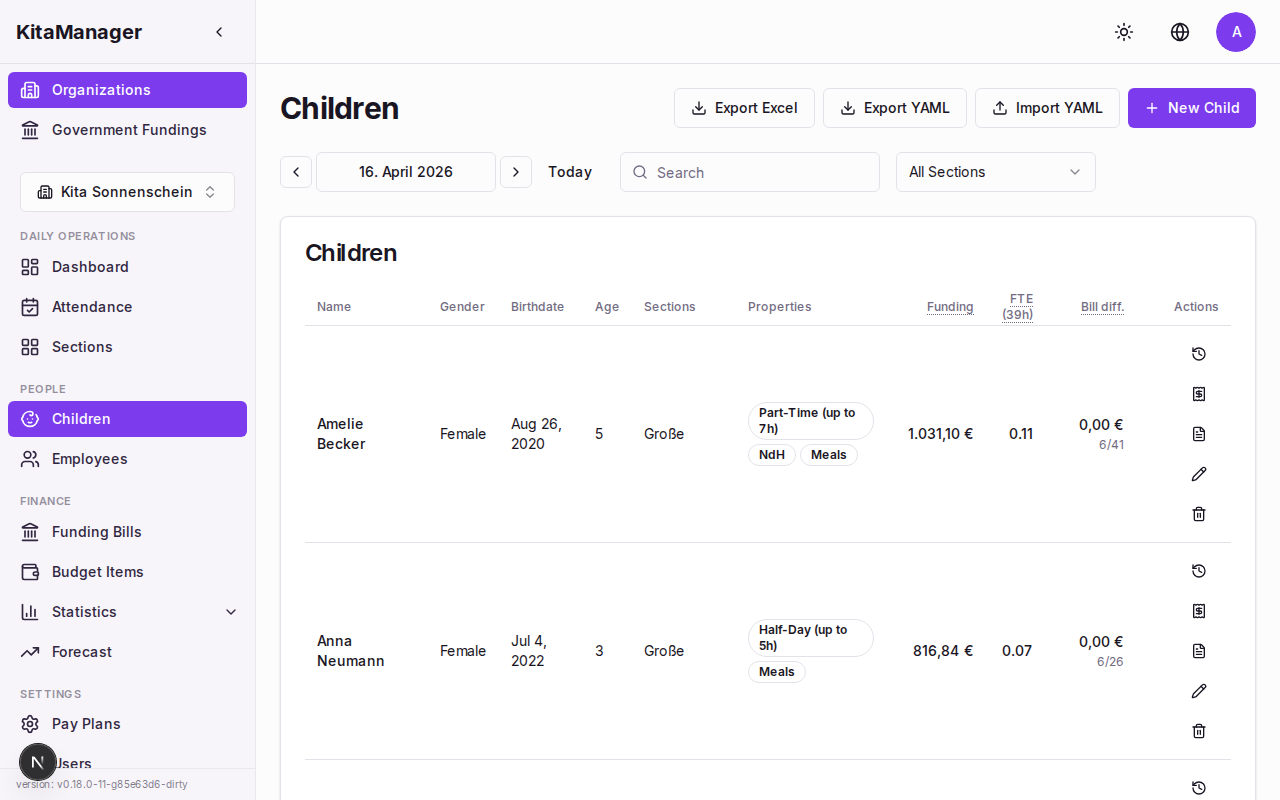Open the language globe icon
1280x800 pixels.
(1180, 32)
